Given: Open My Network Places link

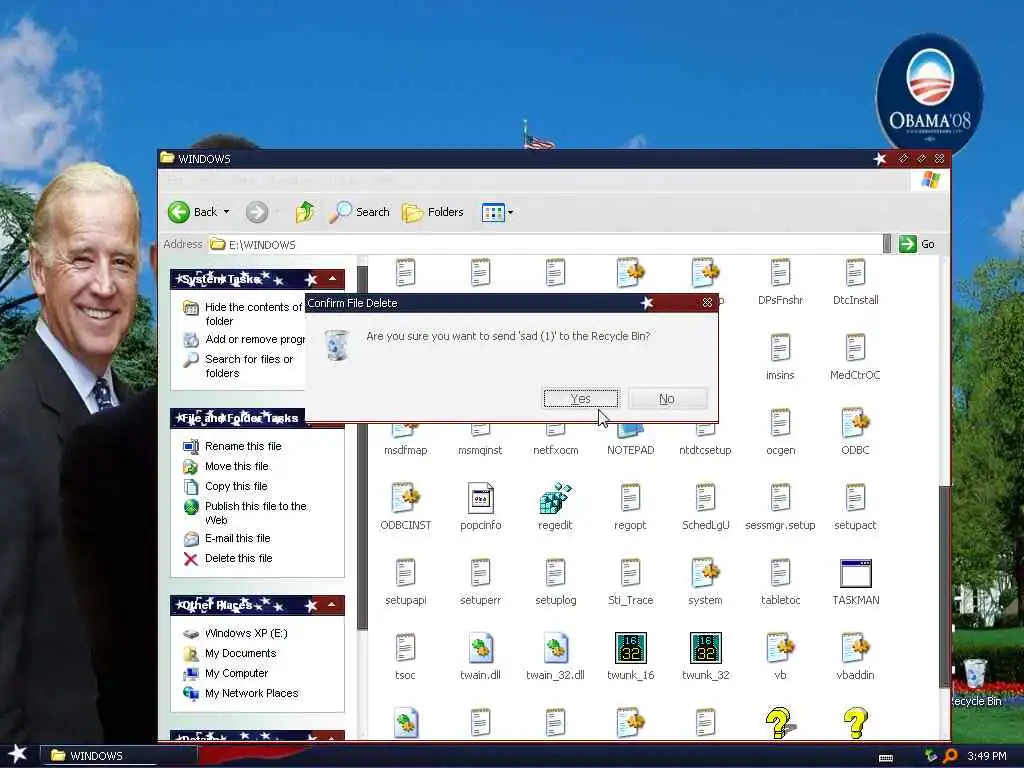Looking at the screenshot, I should [x=241, y=694].
